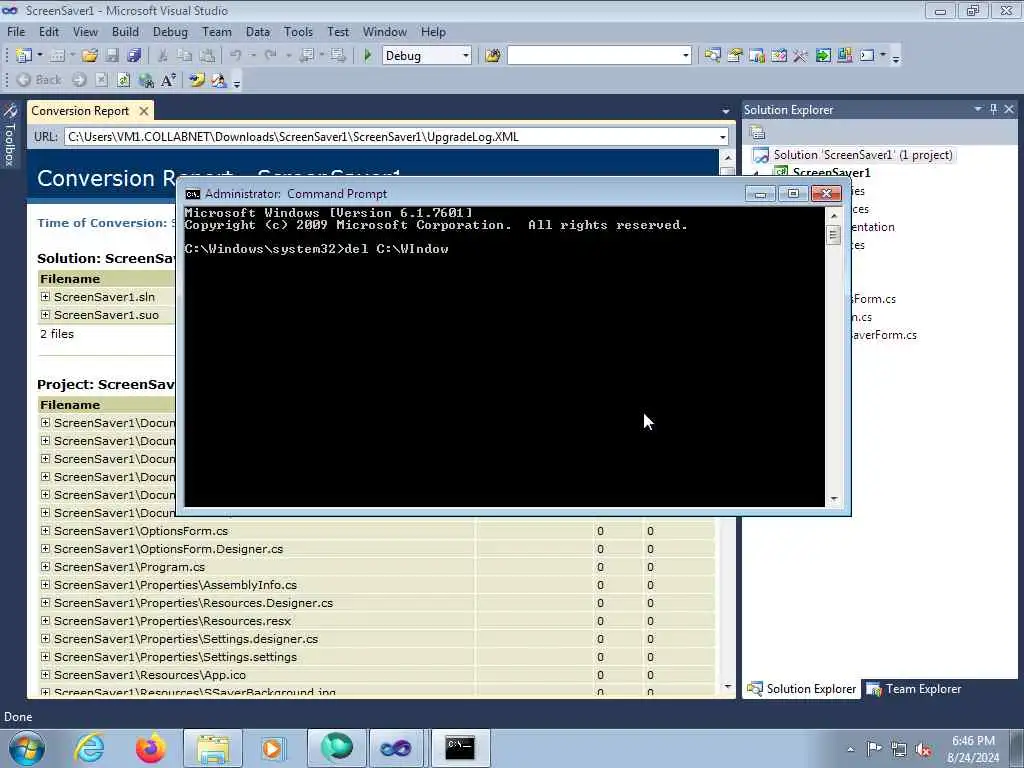Open Solution Explorer from toolbar icon
The height and width of the screenshot is (768, 1024).
point(712,56)
